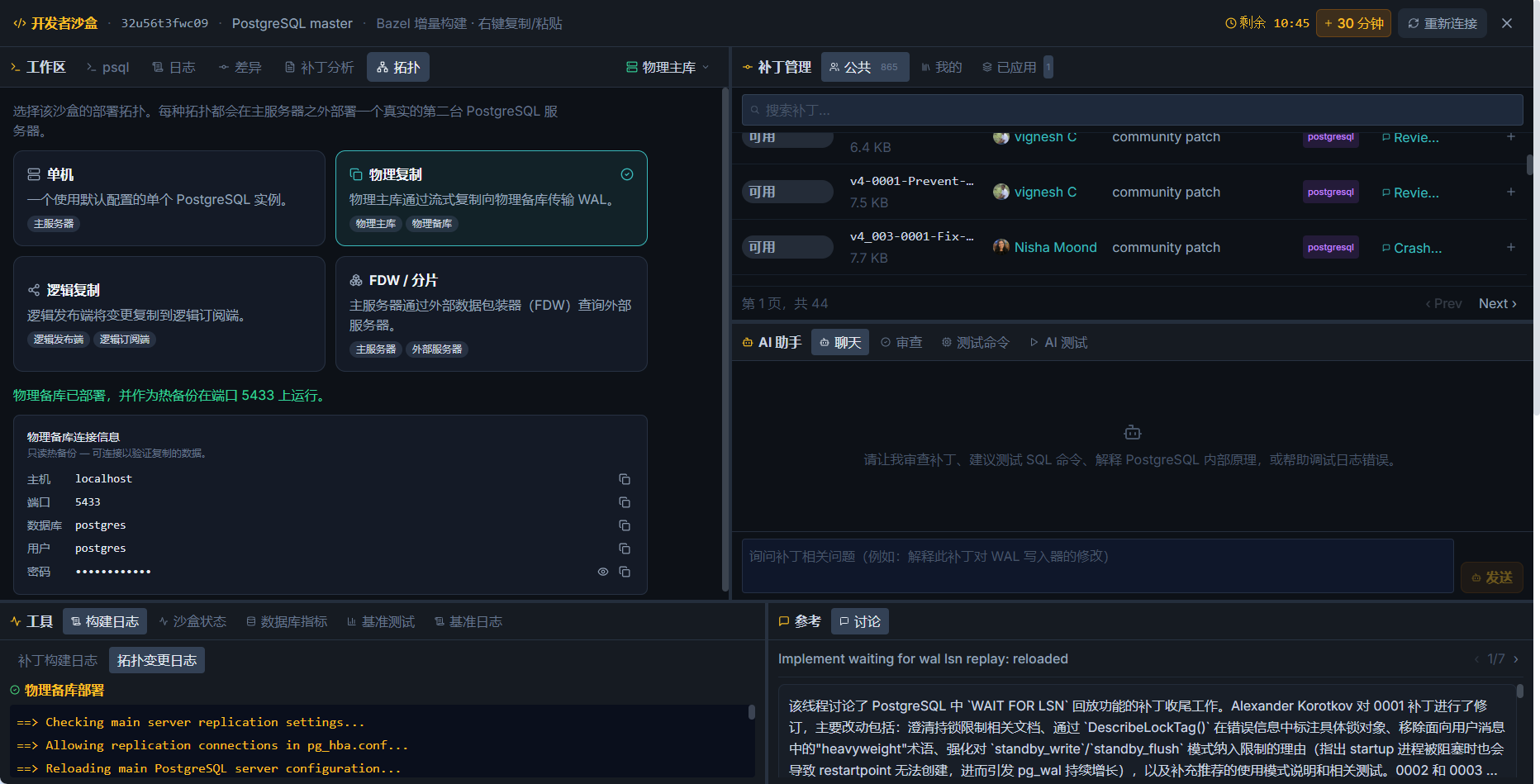The image size is (1540, 784).
Task: Select the 拓扑 topology tab
Action: (x=398, y=67)
